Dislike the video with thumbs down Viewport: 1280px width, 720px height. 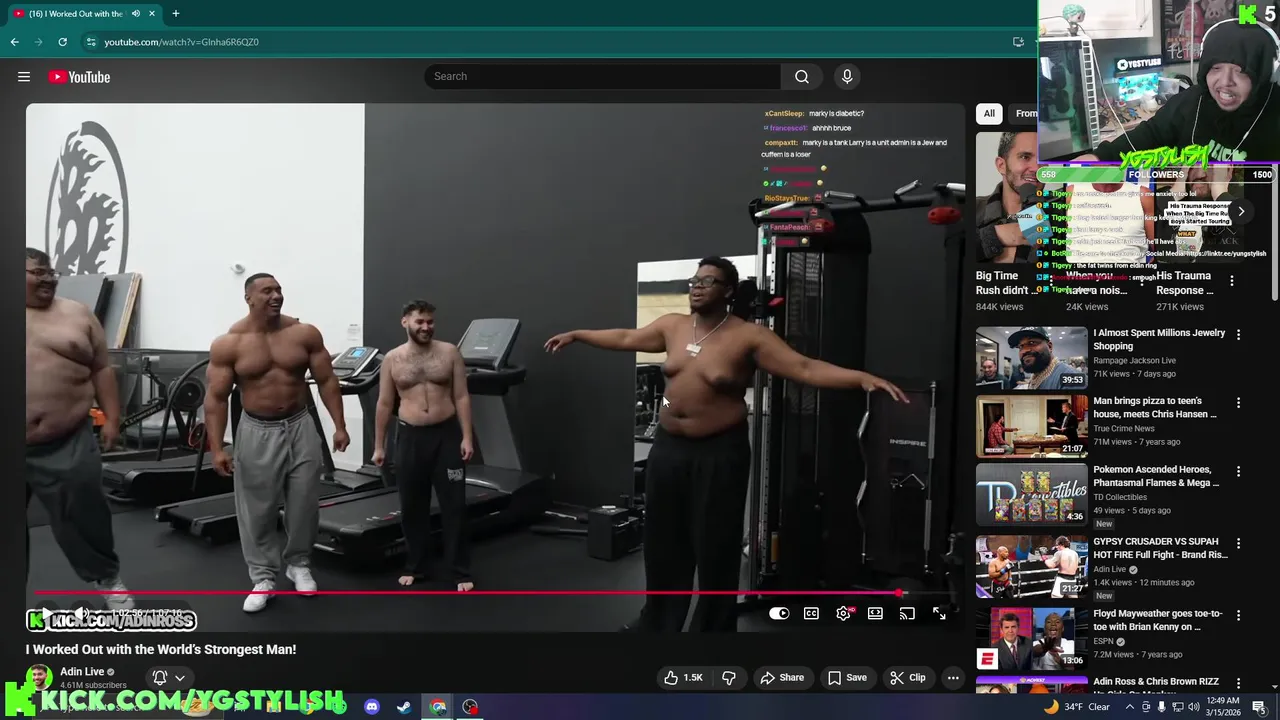coord(729,678)
